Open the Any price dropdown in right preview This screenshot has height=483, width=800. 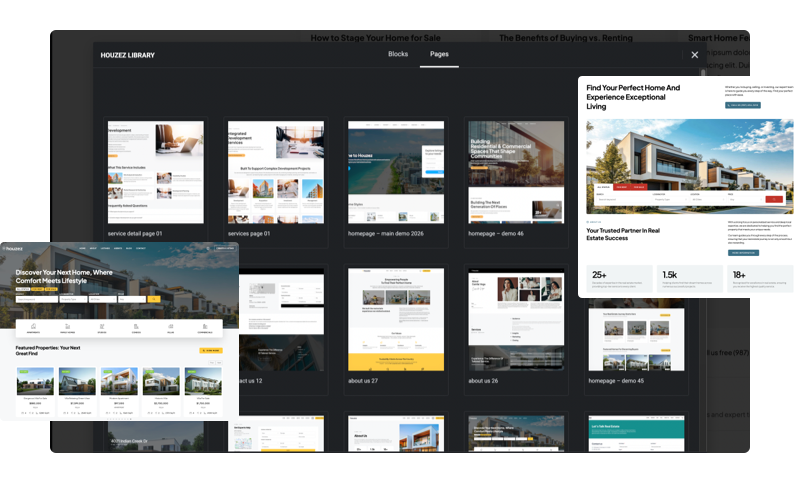pyautogui.click(x=745, y=199)
